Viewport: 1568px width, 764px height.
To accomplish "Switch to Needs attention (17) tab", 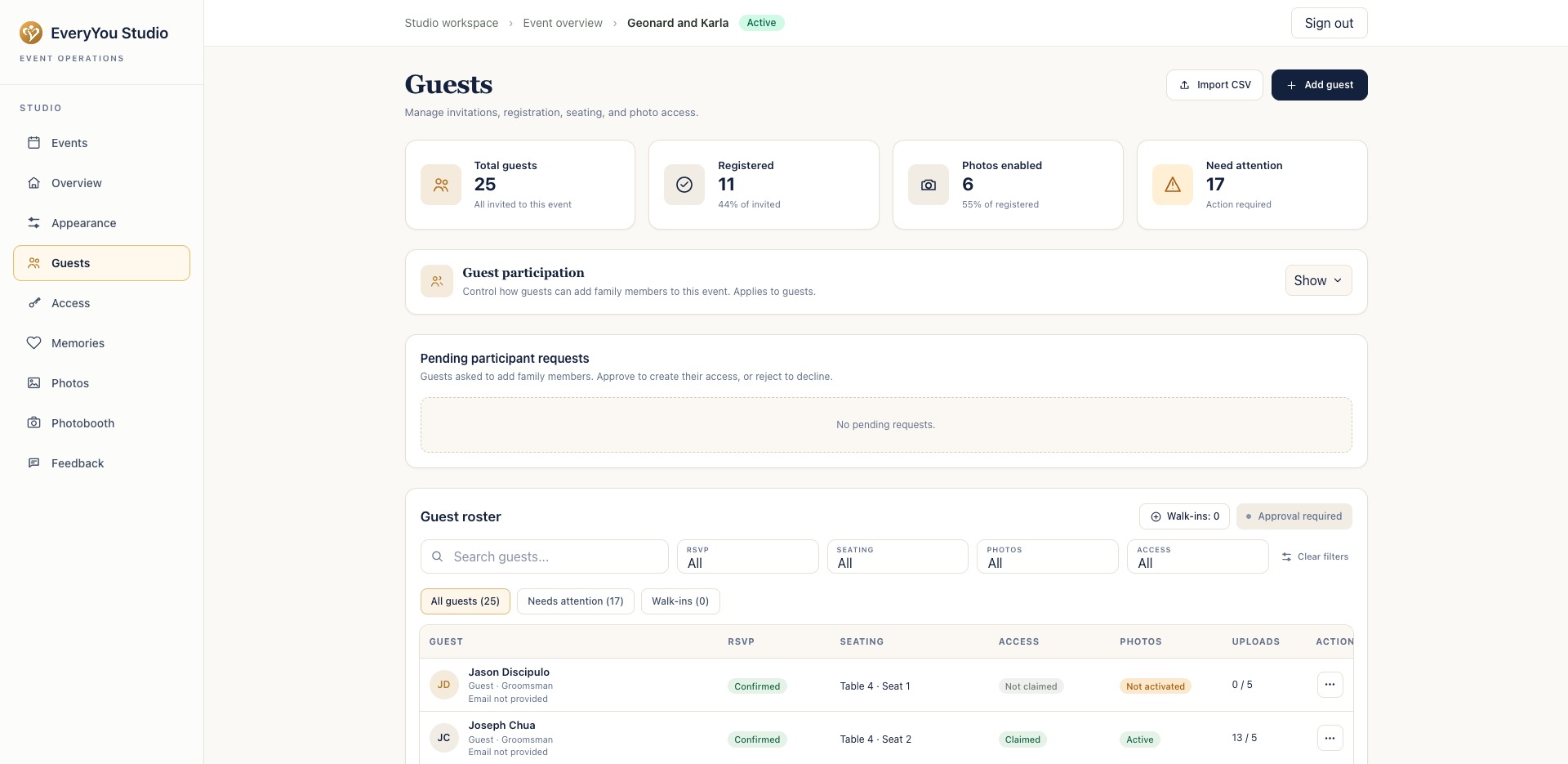I will [x=576, y=601].
